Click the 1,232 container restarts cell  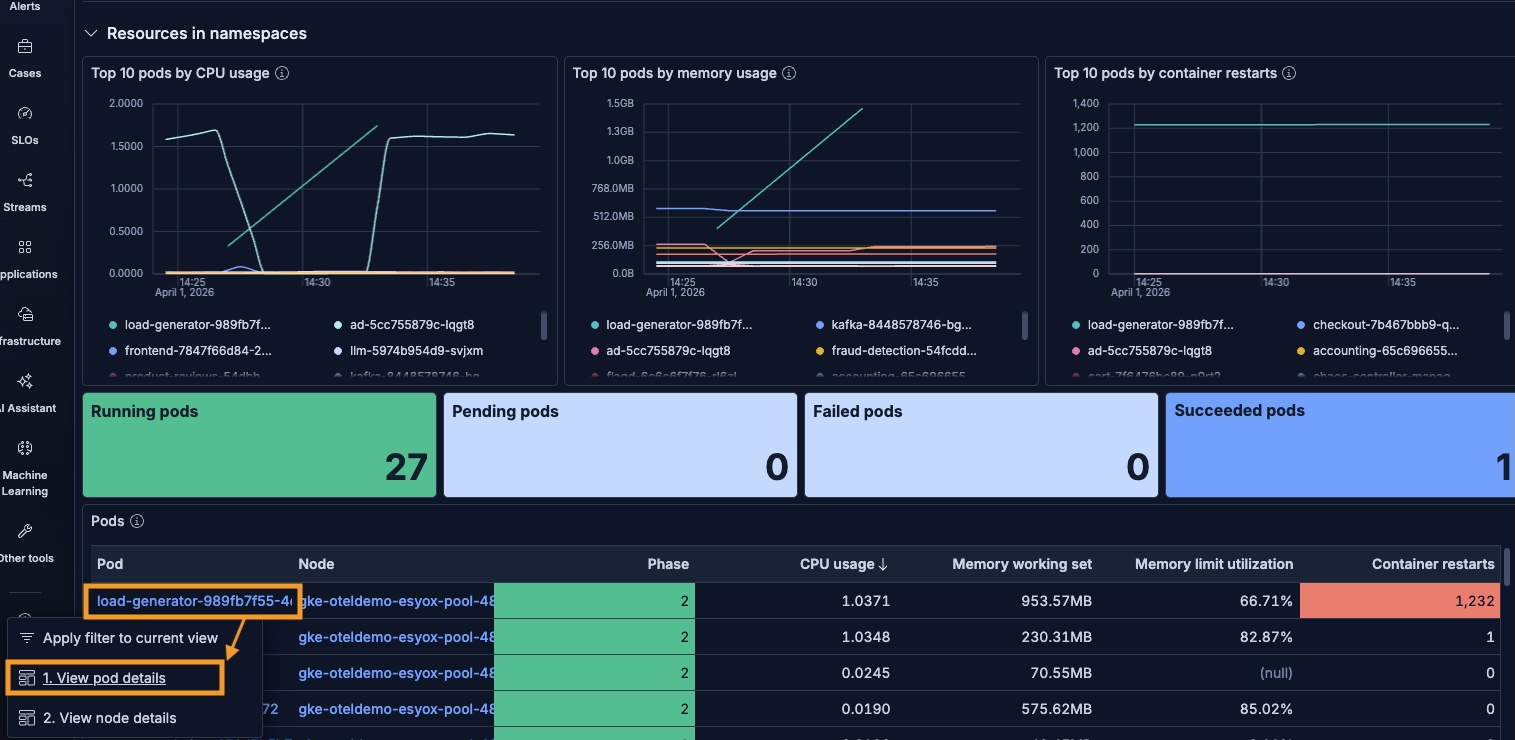tap(1400, 601)
